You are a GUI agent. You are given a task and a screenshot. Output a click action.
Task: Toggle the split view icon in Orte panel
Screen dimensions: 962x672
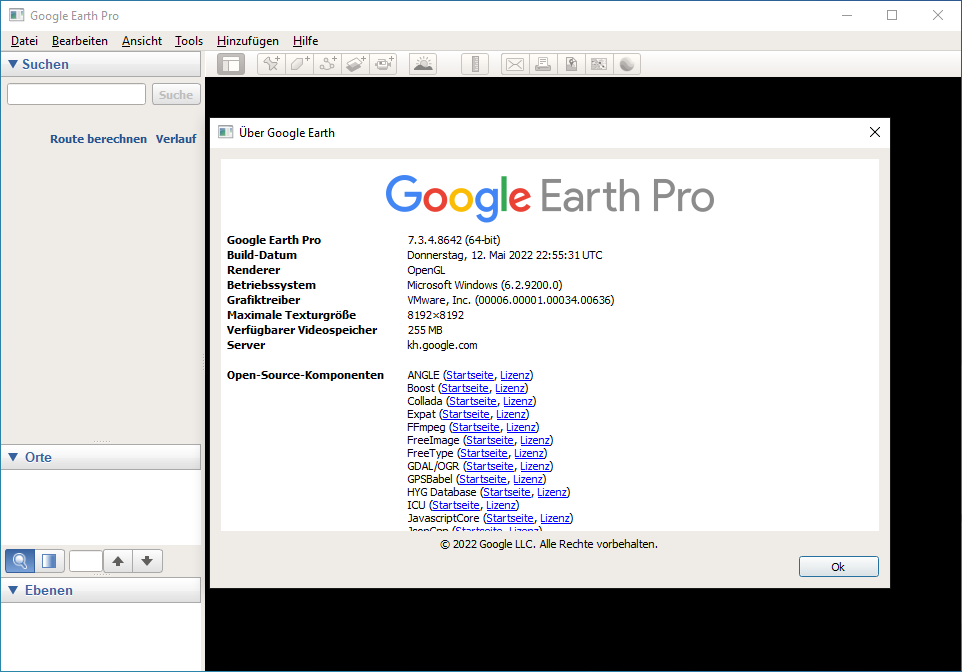tap(49, 561)
